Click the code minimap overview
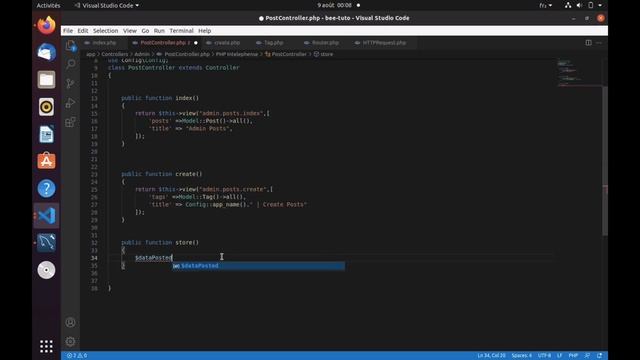 coord(579,73)
